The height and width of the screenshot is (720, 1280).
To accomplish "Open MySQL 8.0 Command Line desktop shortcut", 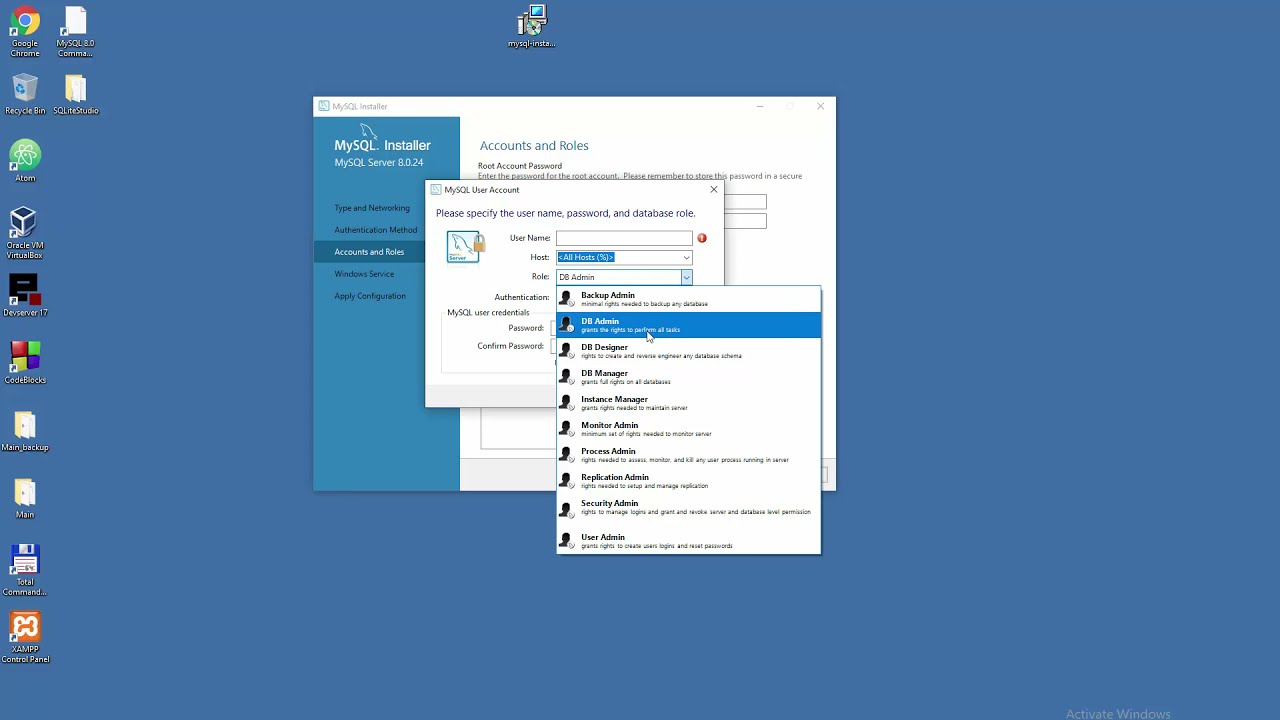I will coord(75,30).
